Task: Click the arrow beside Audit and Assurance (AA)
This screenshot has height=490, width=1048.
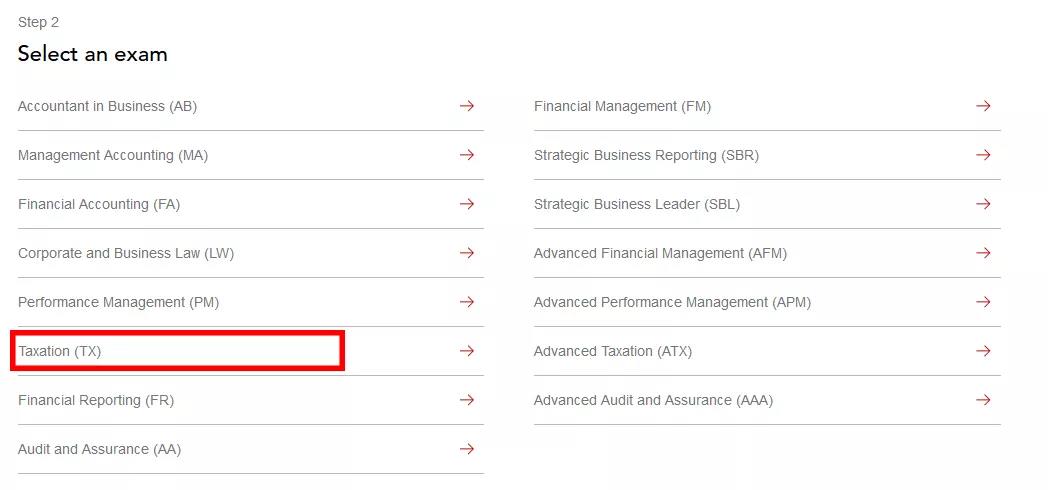Action: [x=467, y=449]
